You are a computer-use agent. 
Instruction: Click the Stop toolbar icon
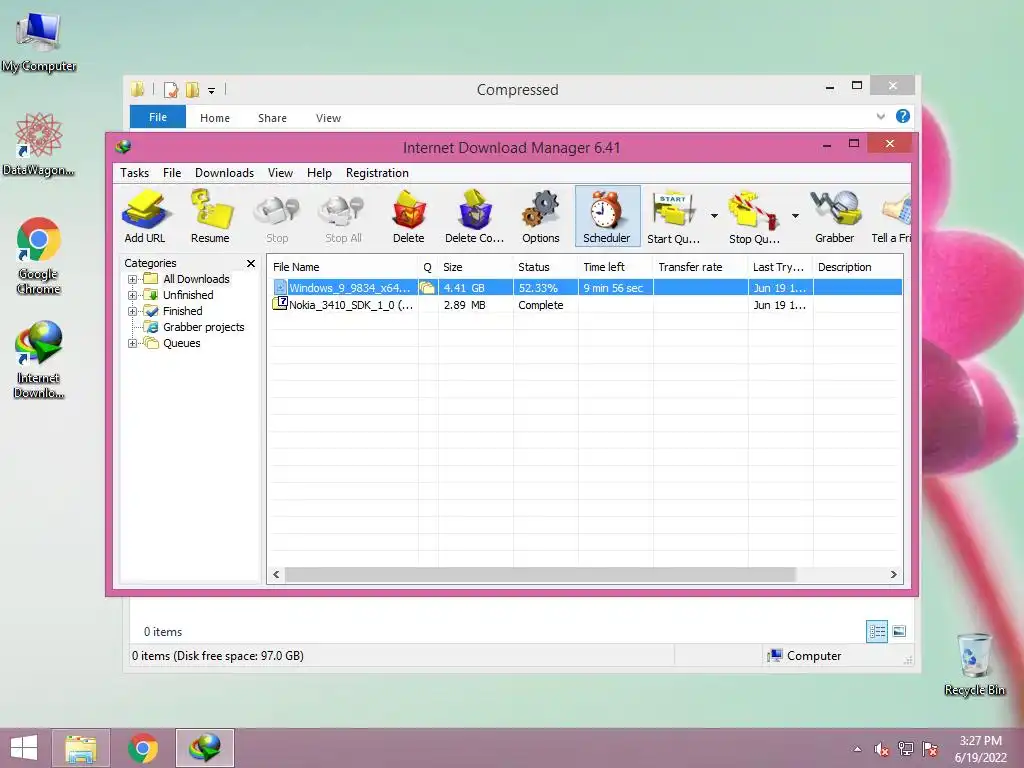pos(277,217)
